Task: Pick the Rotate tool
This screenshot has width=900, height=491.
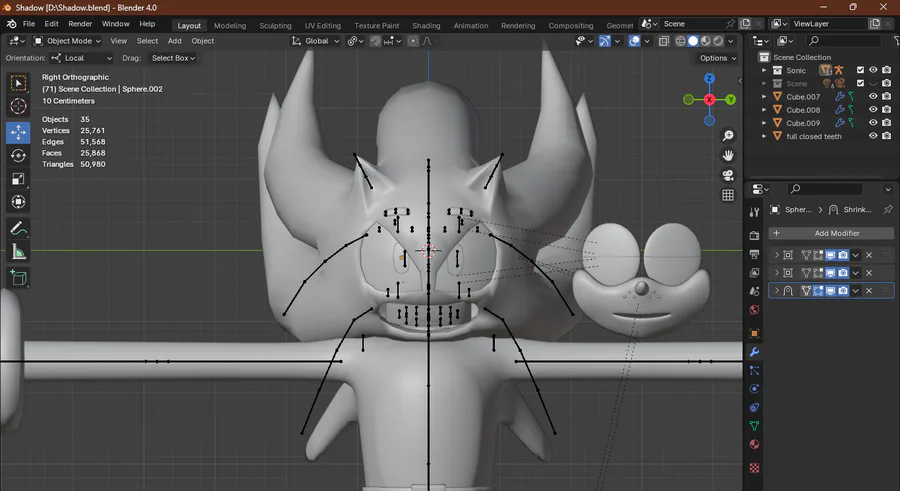Action: click(x=18, y=156)
